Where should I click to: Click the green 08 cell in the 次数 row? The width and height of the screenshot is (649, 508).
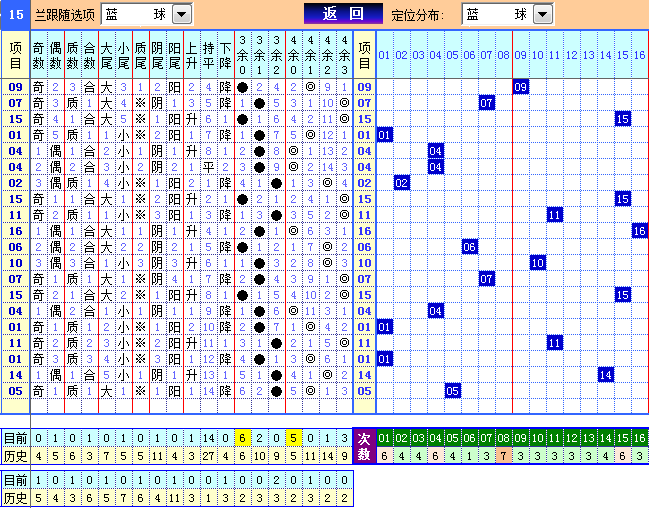503,438
